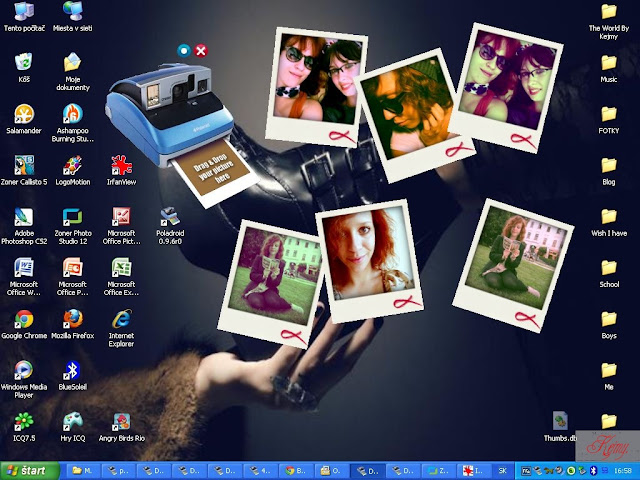Select the Adobe Photoshop CS2 icon

[24, 226]
